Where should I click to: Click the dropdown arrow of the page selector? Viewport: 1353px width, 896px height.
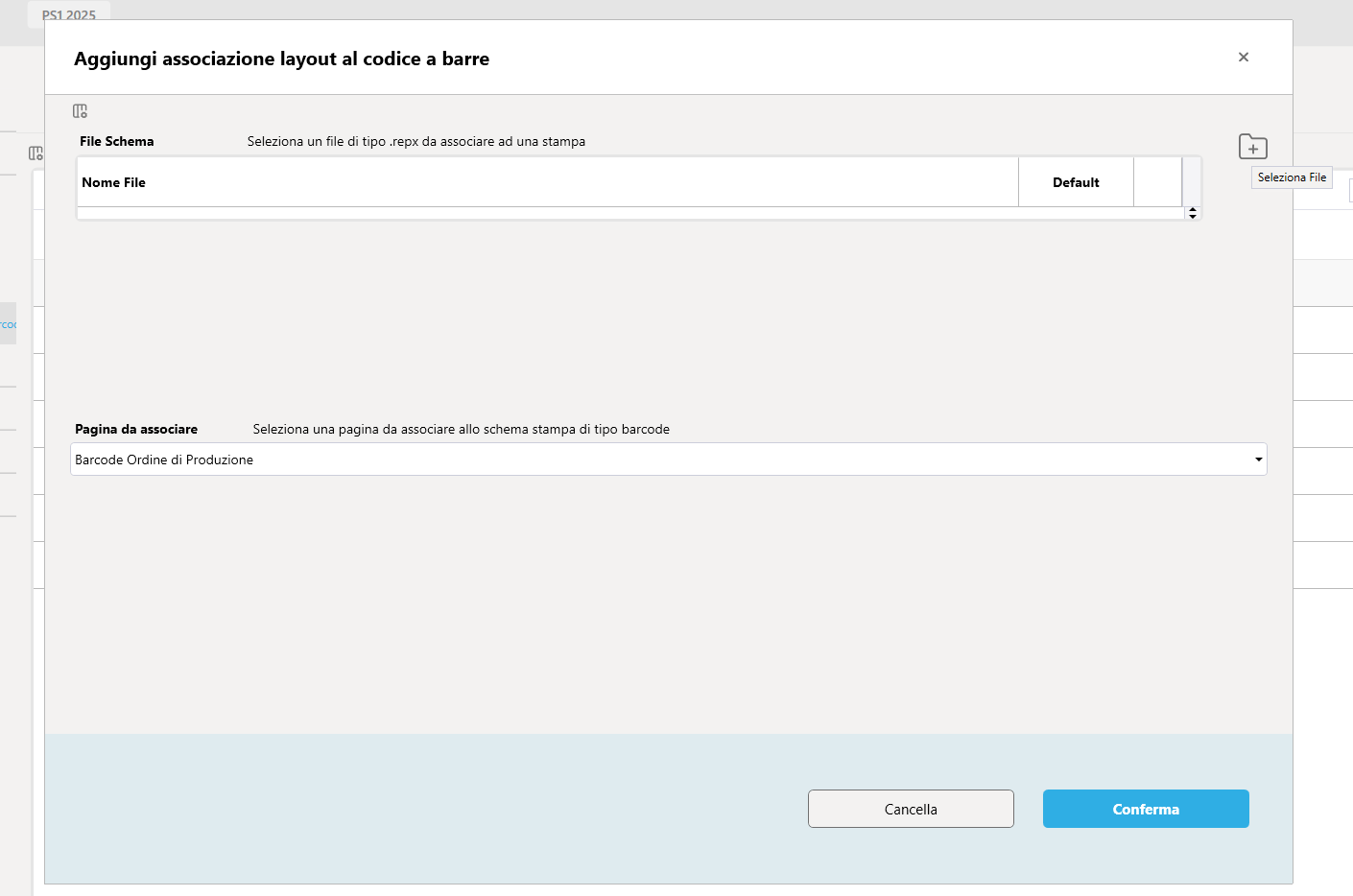point(1258,460)
